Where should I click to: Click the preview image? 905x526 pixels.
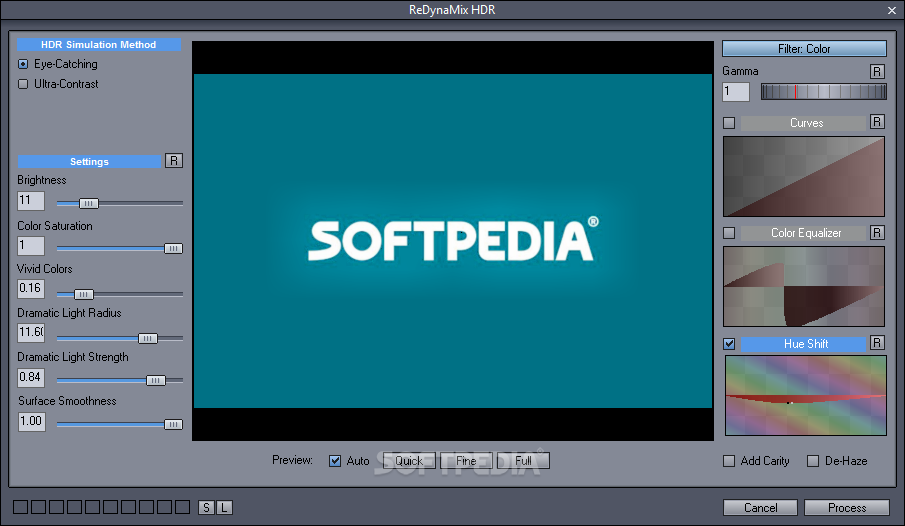coord(453,241)
